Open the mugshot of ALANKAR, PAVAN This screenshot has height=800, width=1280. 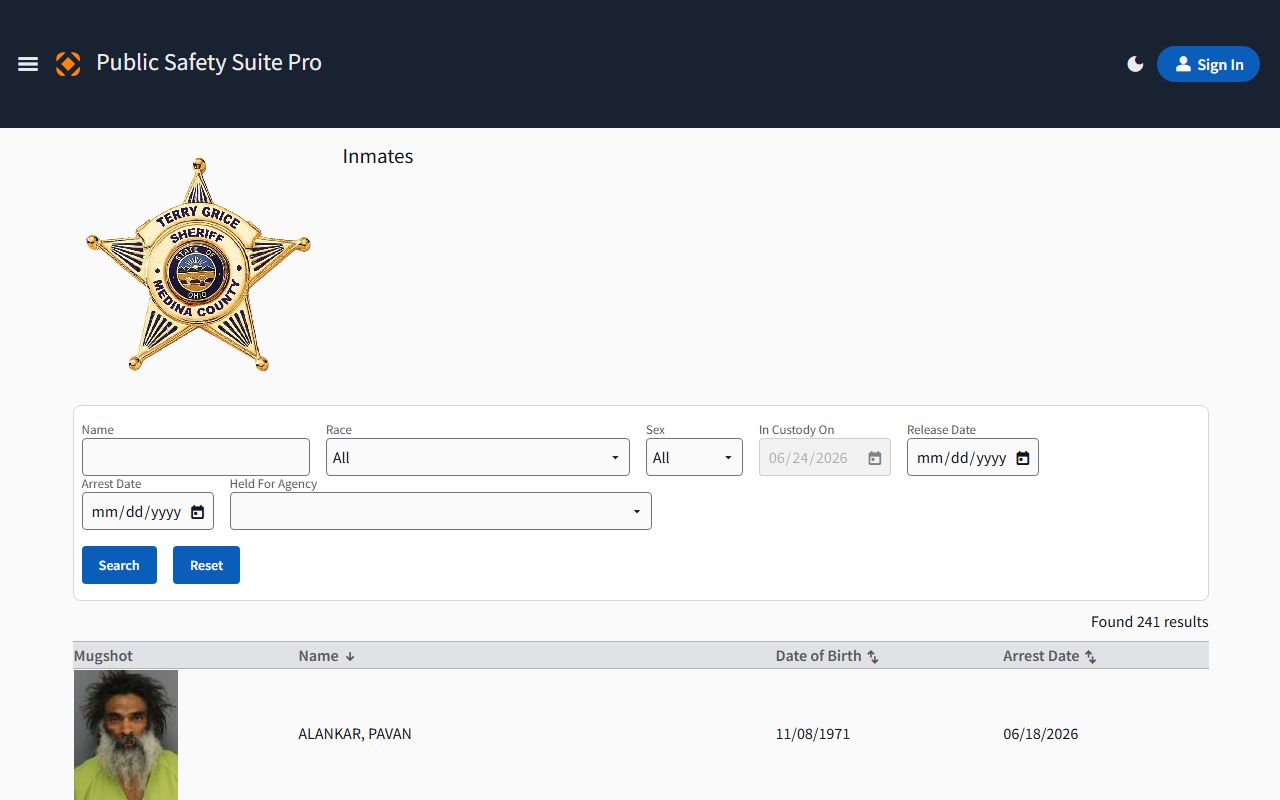coord(126,735)
